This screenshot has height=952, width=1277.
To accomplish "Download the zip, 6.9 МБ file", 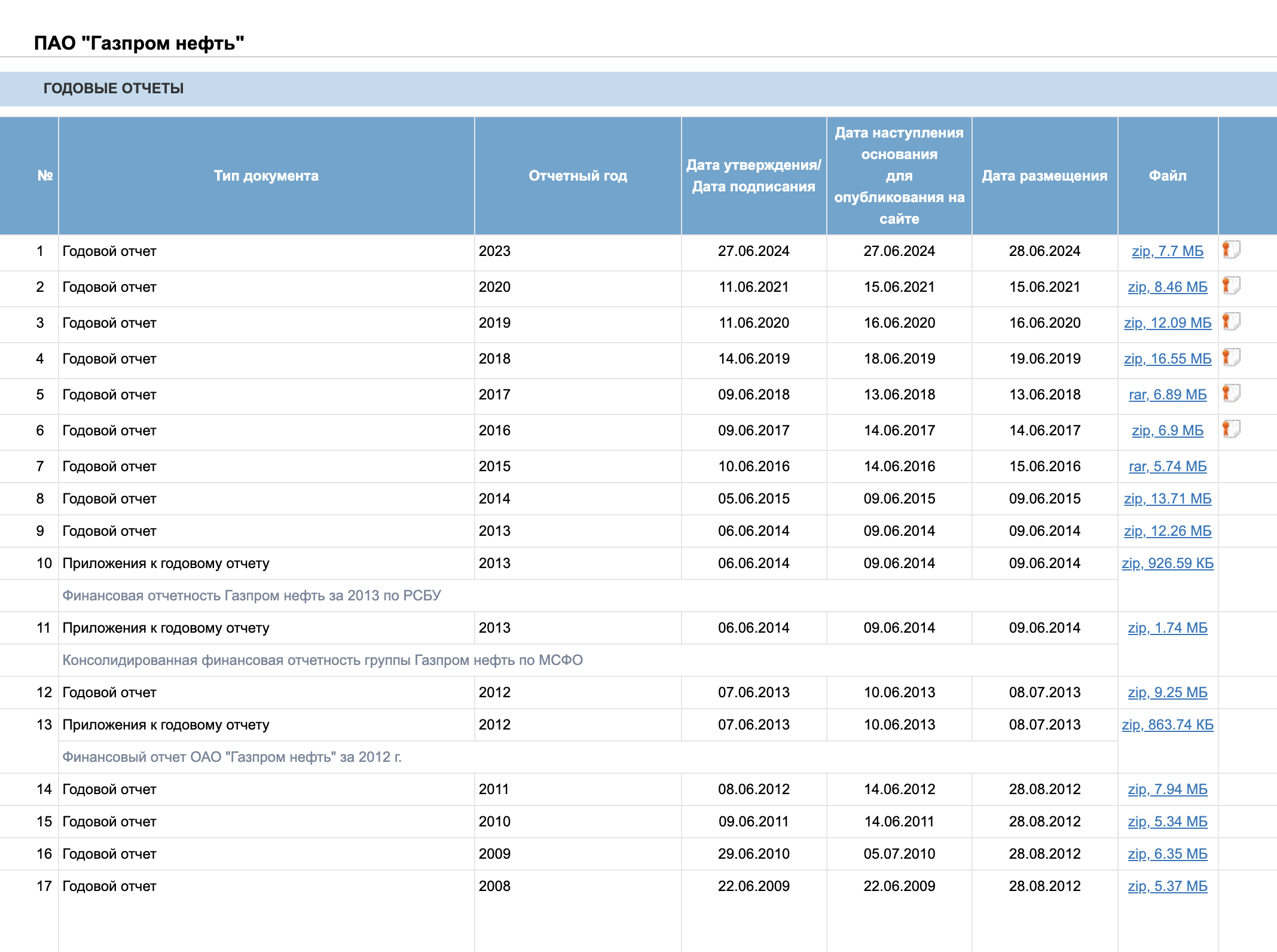I will (x=1168, y=431).
